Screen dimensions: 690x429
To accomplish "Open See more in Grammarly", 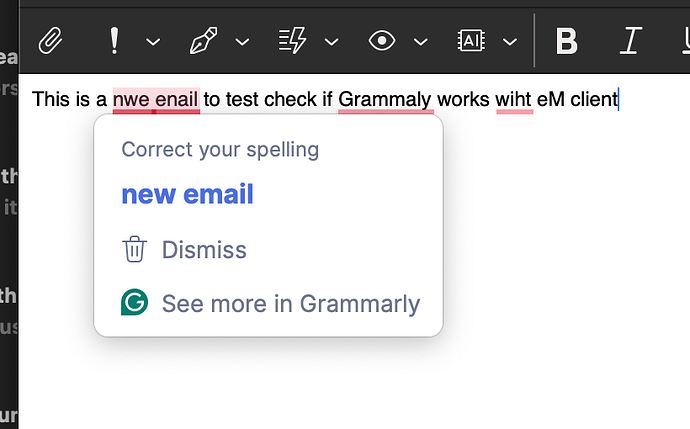I will [x=291, y=304].
